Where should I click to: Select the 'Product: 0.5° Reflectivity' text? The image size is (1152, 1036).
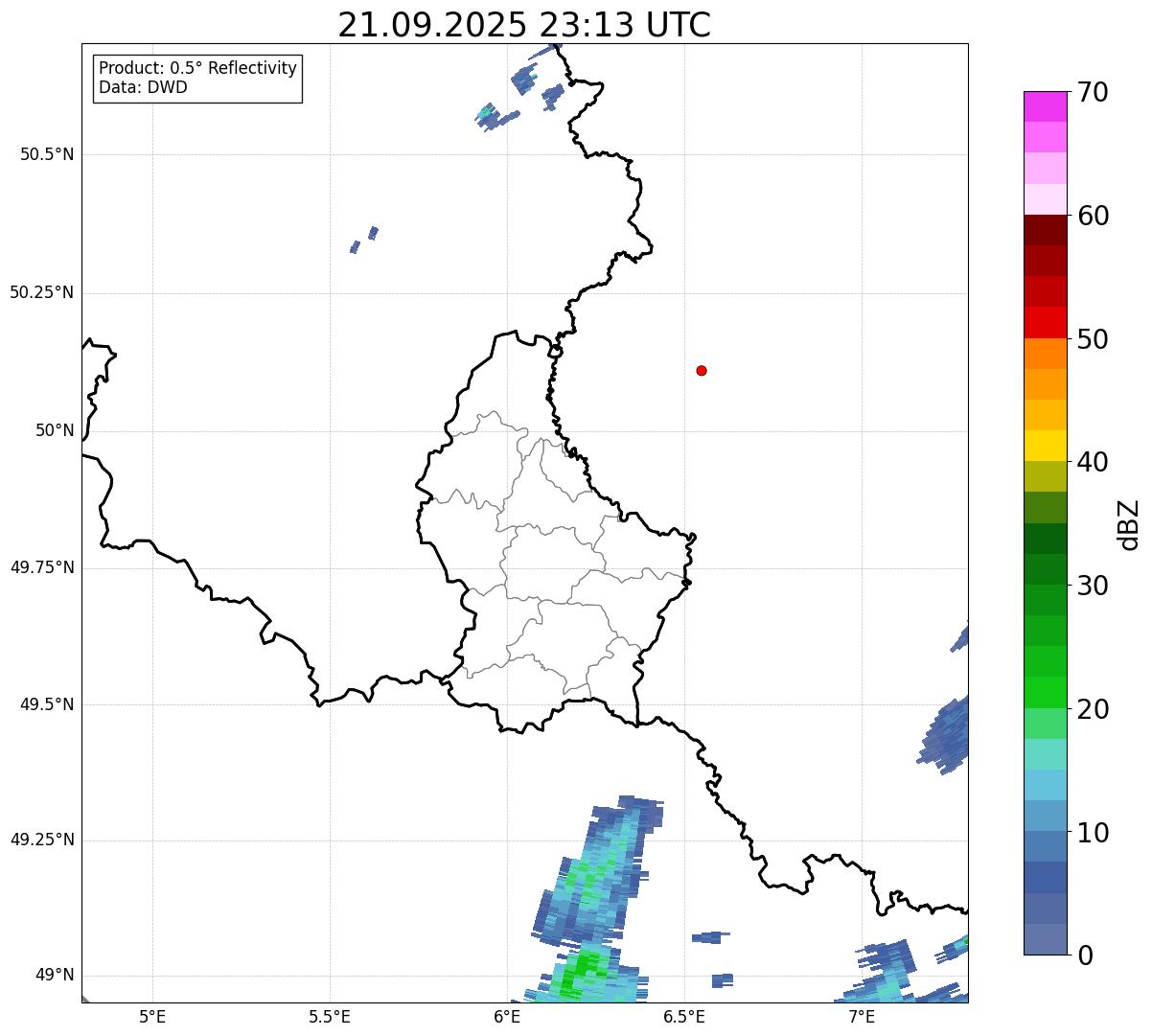(197, 69)
